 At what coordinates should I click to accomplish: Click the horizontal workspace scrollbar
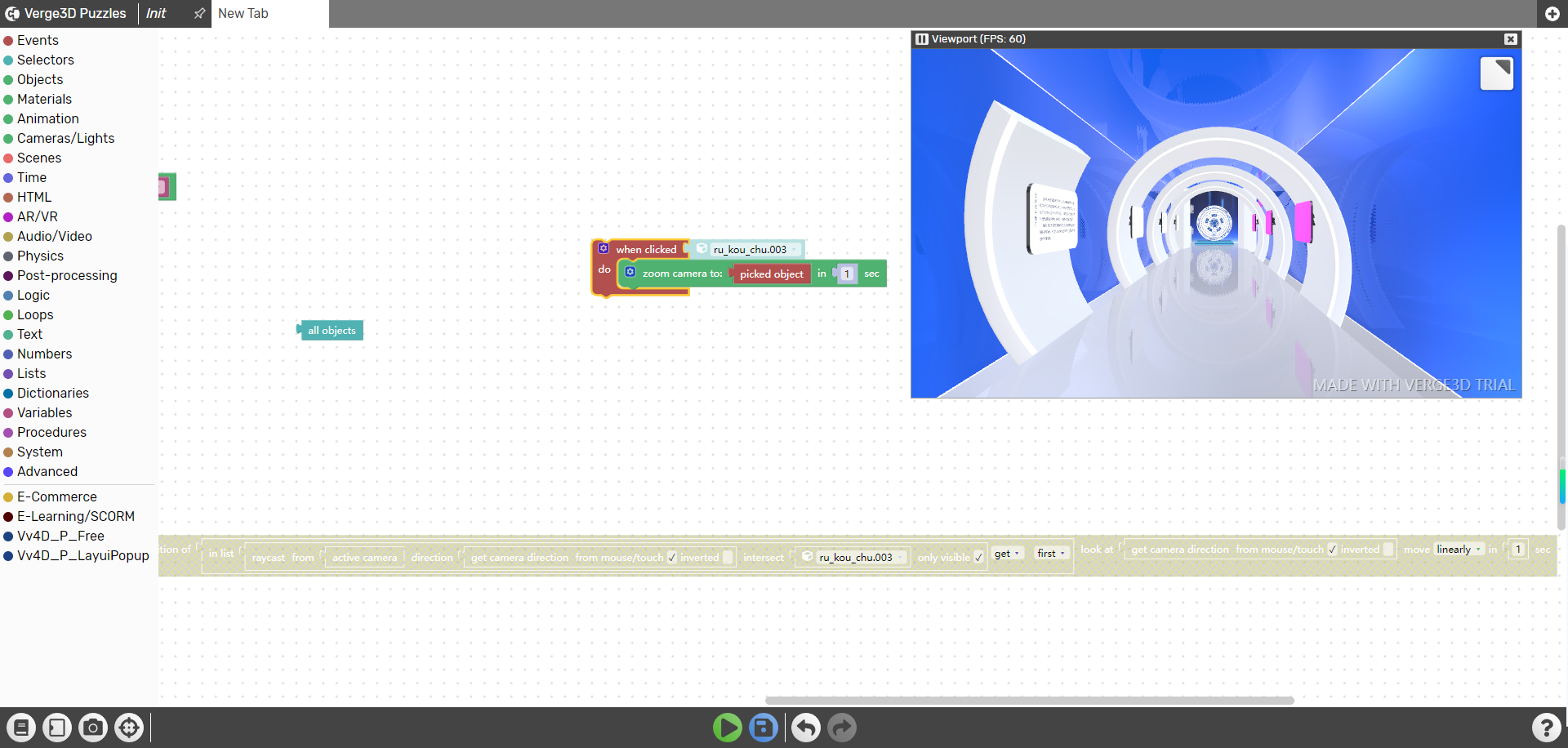[1029, 701]
